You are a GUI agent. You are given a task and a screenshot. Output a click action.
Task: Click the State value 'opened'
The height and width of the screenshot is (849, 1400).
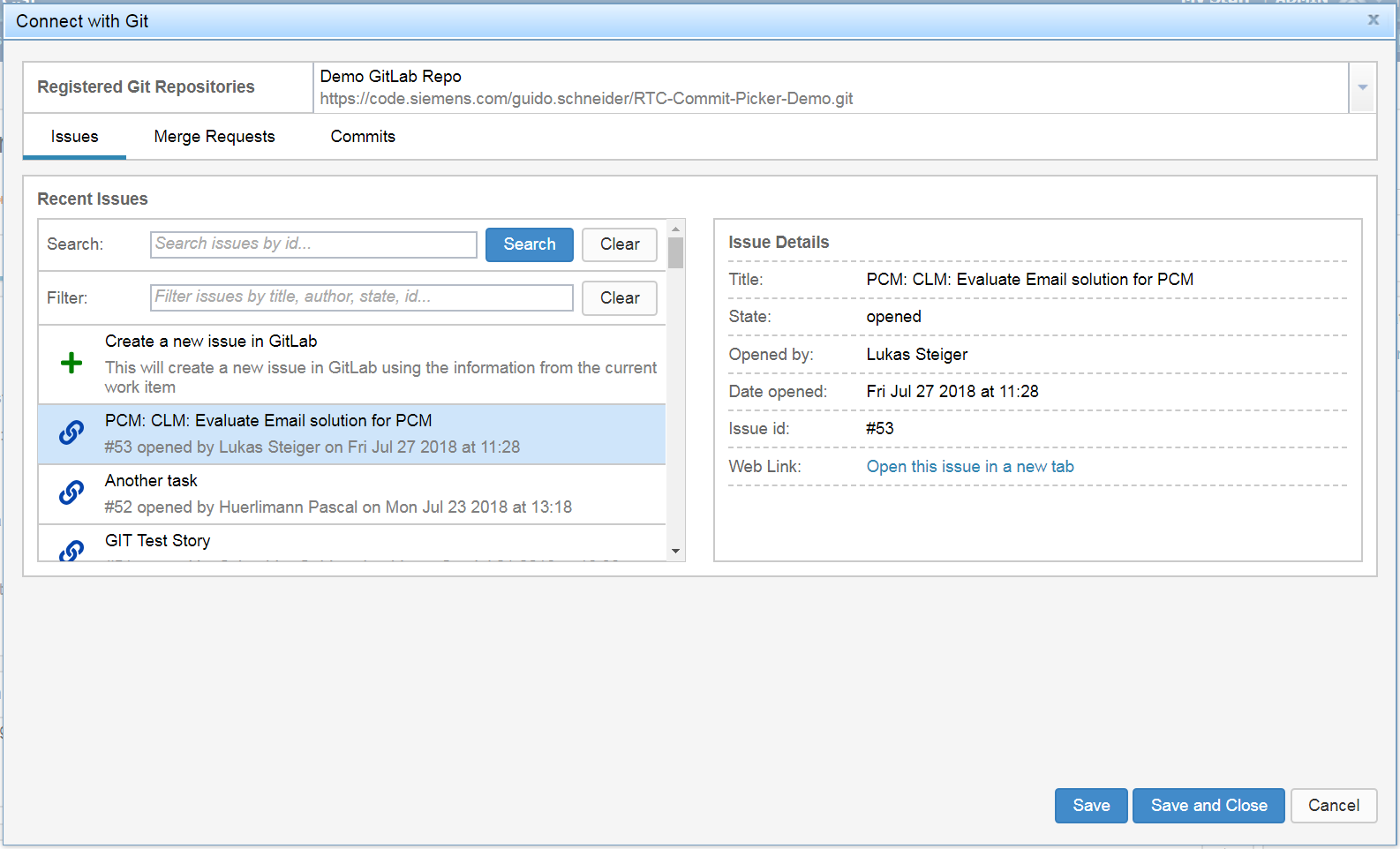click(893, 317)
